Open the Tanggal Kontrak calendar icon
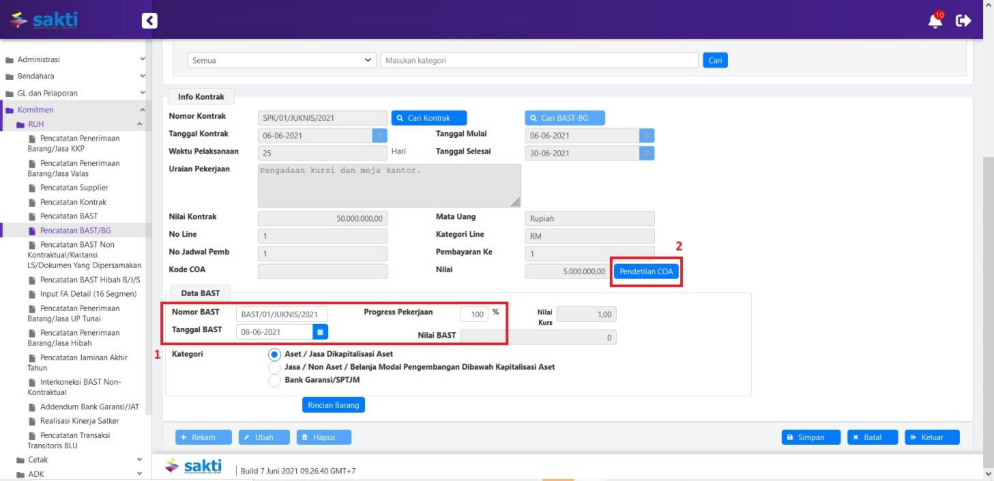 [380, 136]
